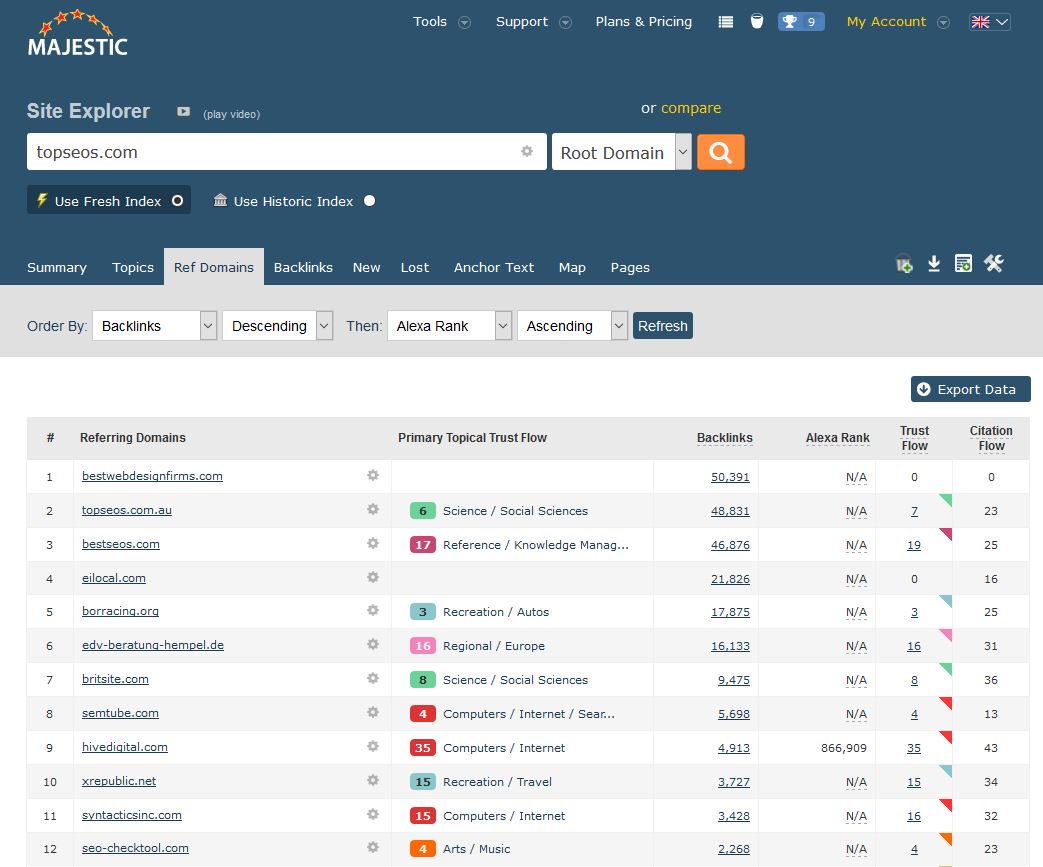The width and height of the screenshot is (1043, 867).
Task: Click the Export Data button
Action: pyautogui.click(x=970, y=389)
